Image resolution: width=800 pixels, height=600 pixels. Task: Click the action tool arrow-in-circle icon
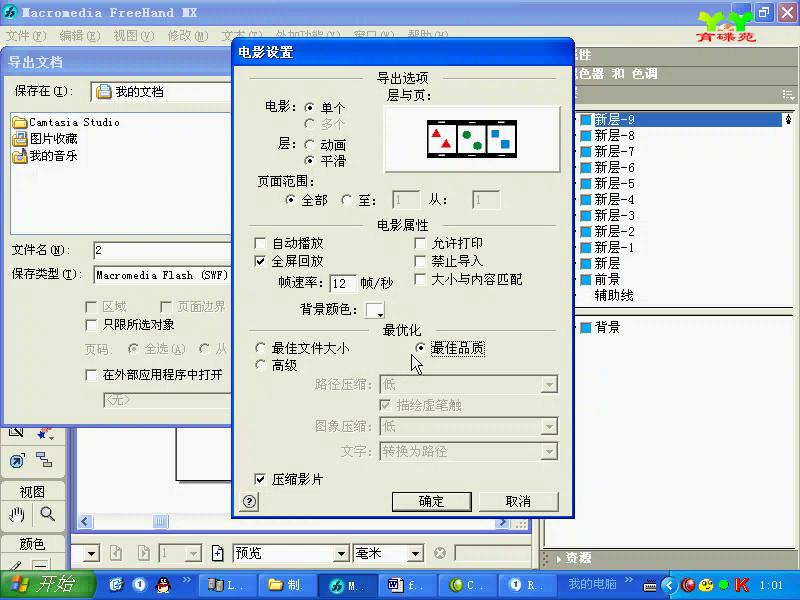click(17, 461)
